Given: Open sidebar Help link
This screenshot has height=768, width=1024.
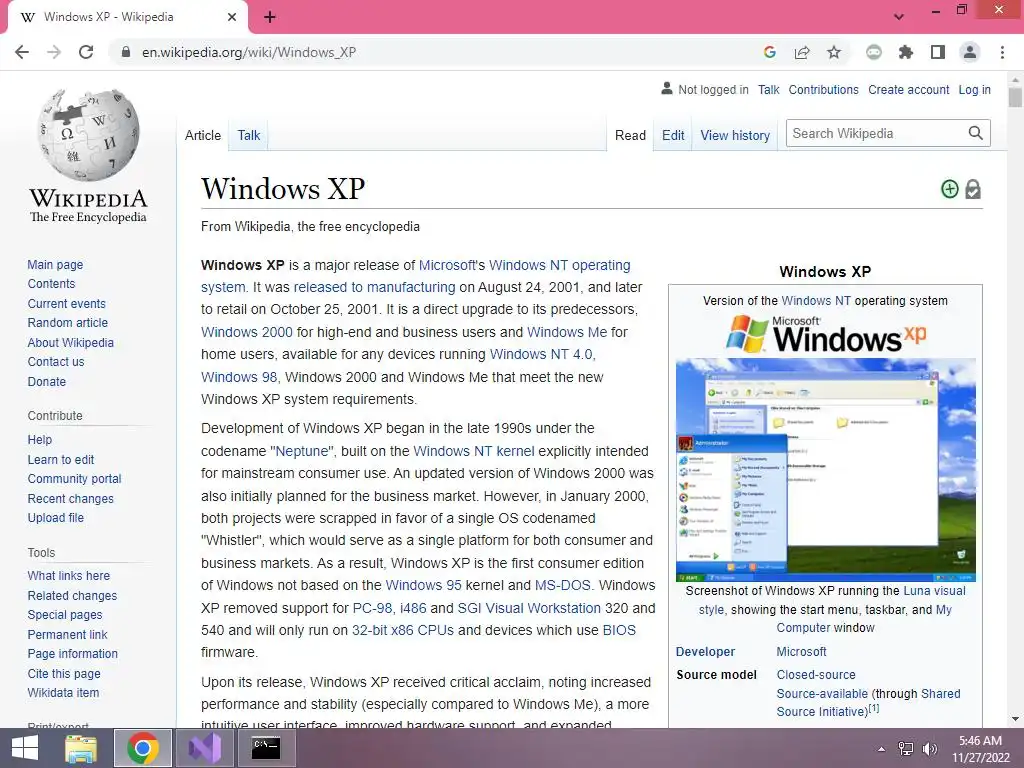Looking at the screenshot, I should pyautogui.click(x=39, y=440).
